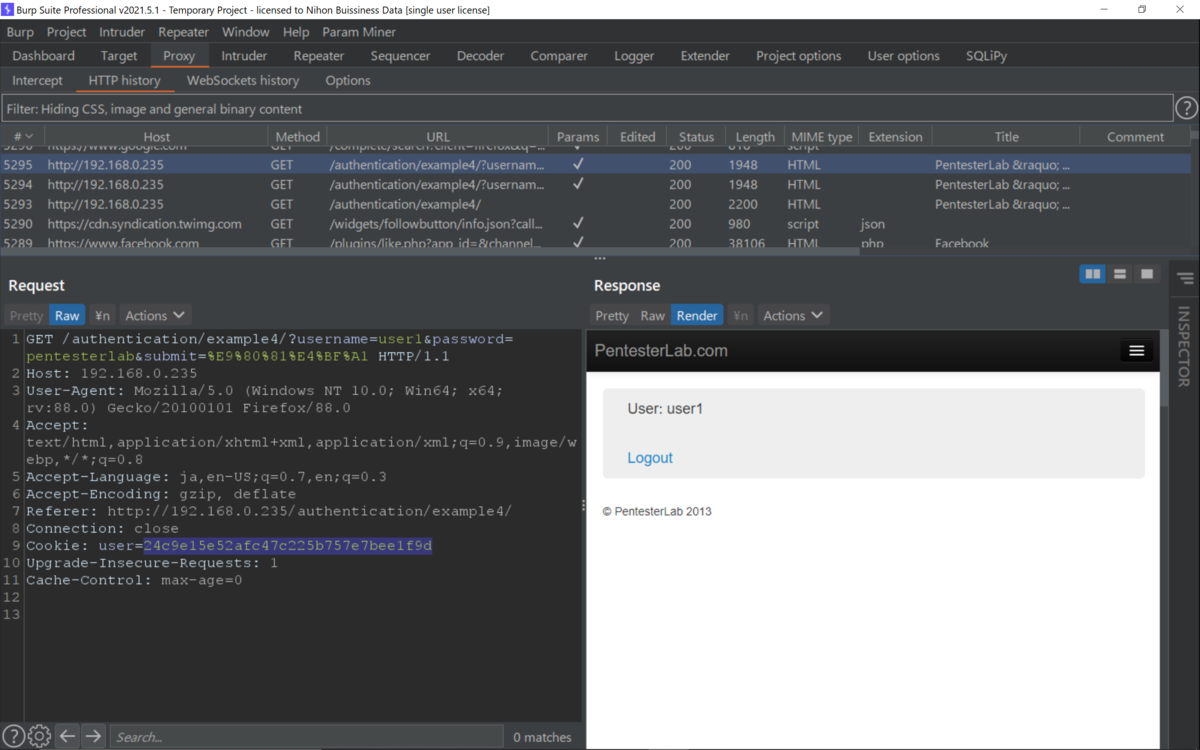The height and width of the screenshot is (750, 1200).
Task: Switch to the Logger tab
Action: (634, 56)
